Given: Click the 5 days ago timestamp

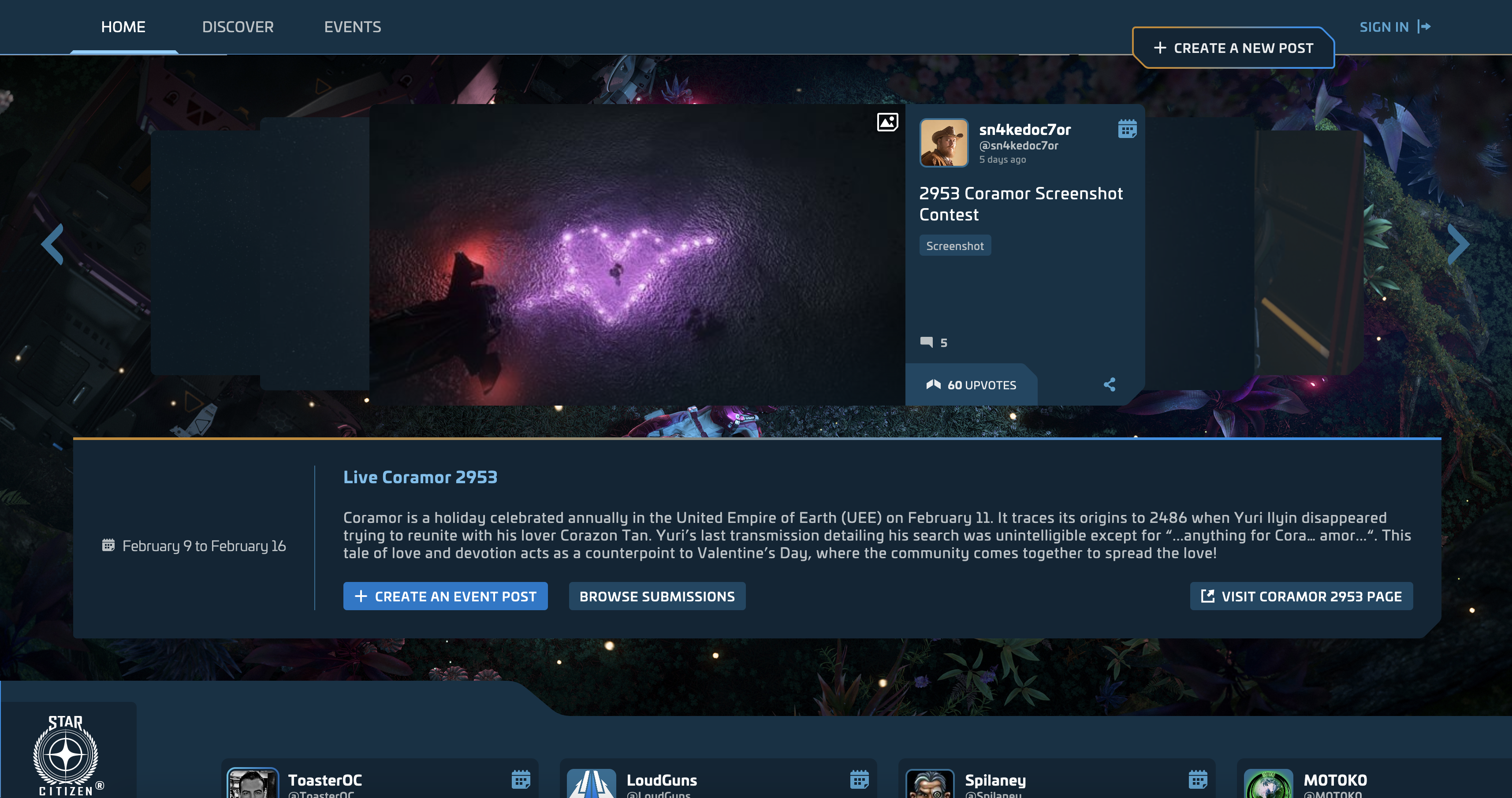Looking at the screenshot, I should [x=1002, y=160].
